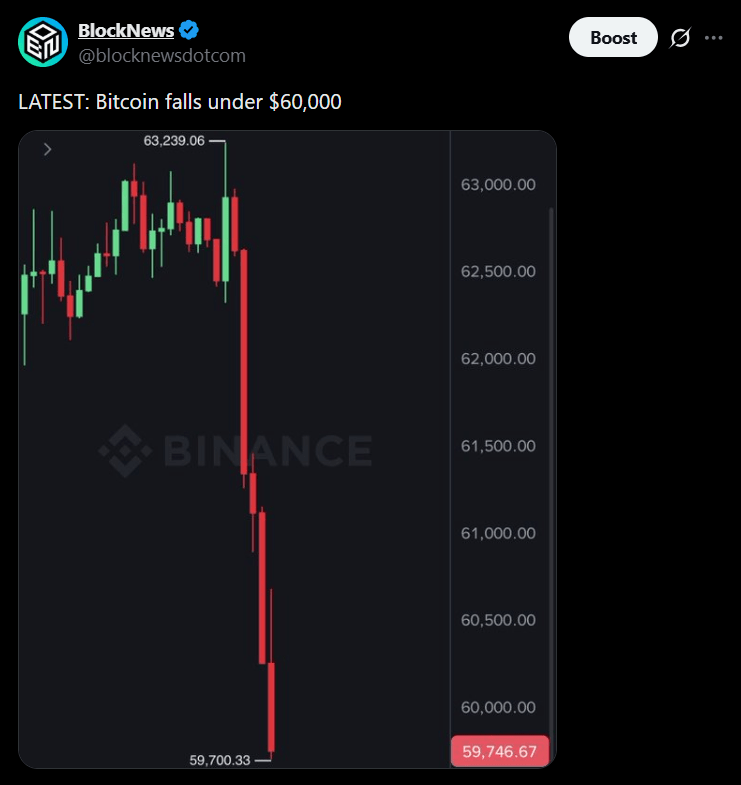Open the Binance chart image thumbnail
Screen dimensions: 741x785
pos(287,449)
